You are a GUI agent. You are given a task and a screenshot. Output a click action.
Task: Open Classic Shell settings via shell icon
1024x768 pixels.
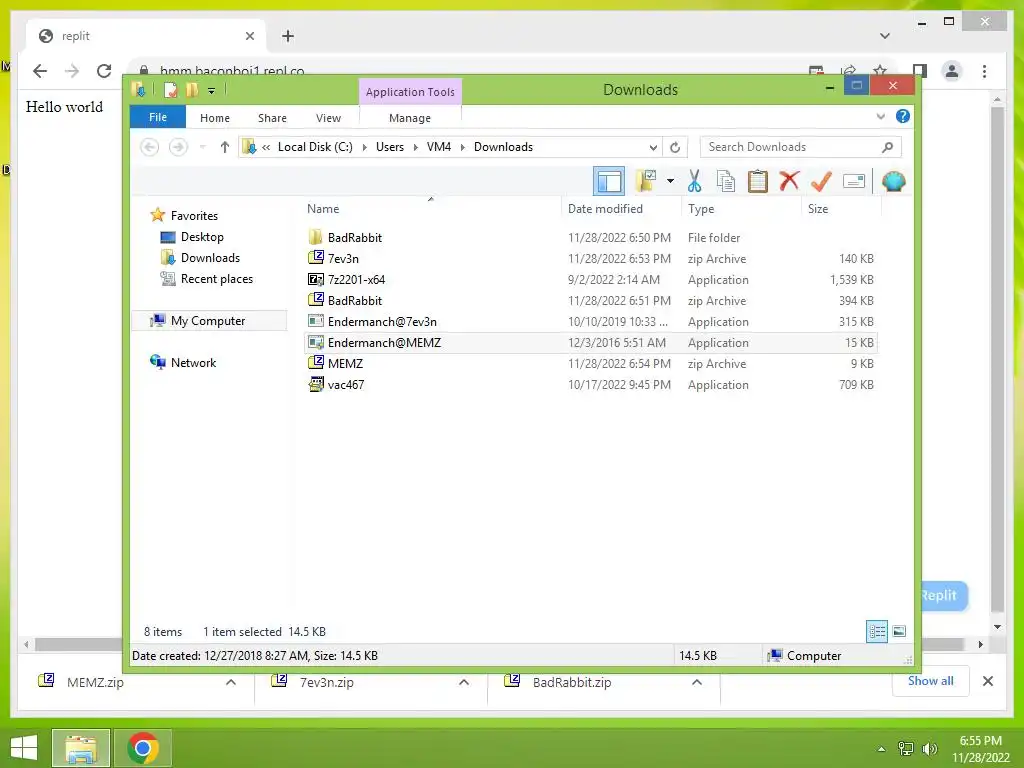[x=893, y=181]
